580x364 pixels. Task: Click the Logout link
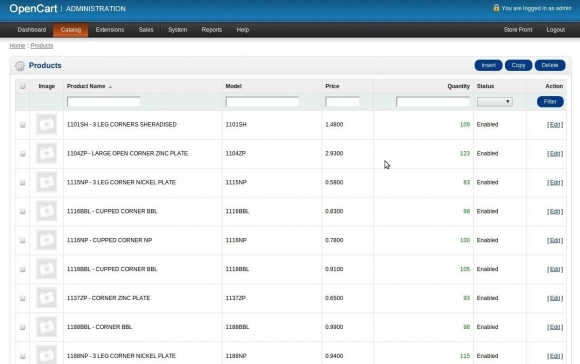click(556, 30)
